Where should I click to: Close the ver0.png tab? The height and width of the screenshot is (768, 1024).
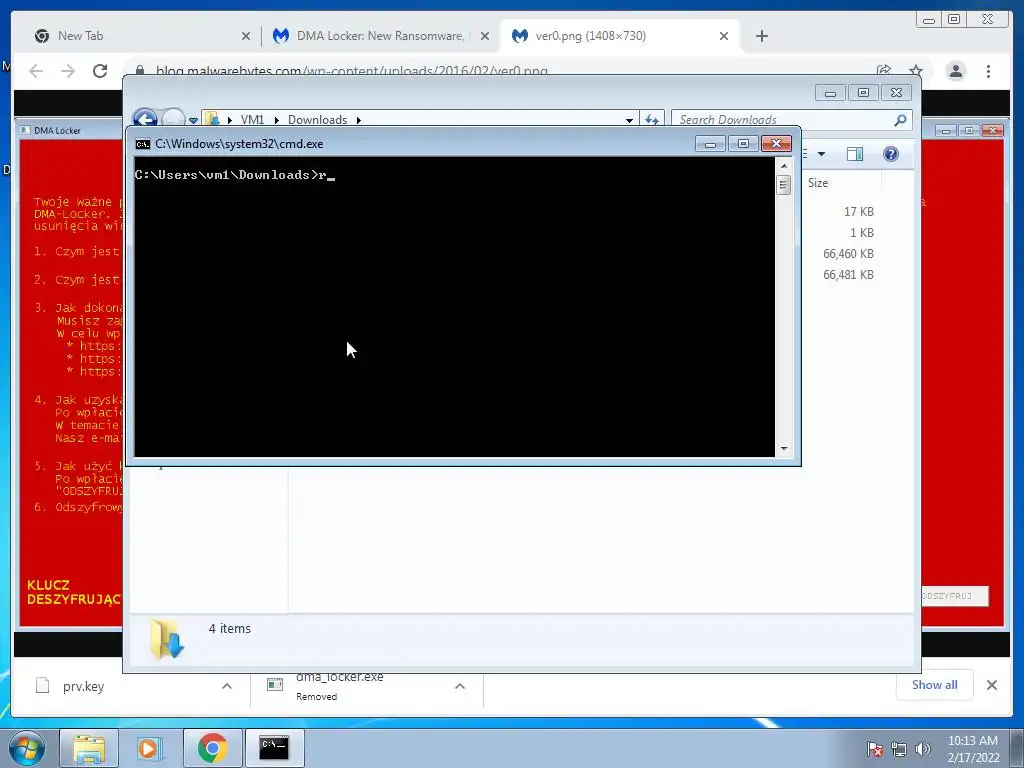coord(724,37)
